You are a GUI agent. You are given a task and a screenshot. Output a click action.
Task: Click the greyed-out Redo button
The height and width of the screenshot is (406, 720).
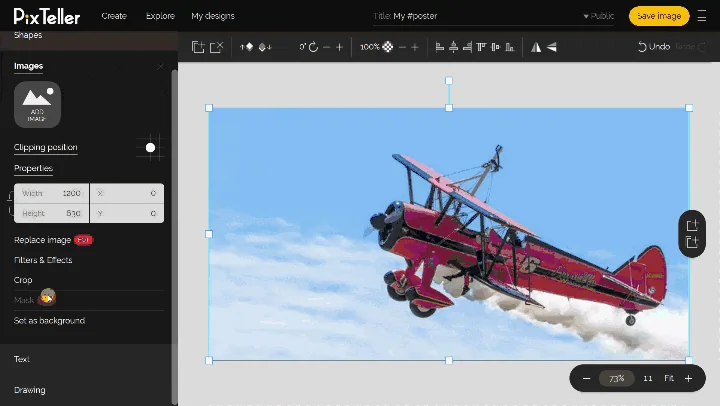(690, 47)
